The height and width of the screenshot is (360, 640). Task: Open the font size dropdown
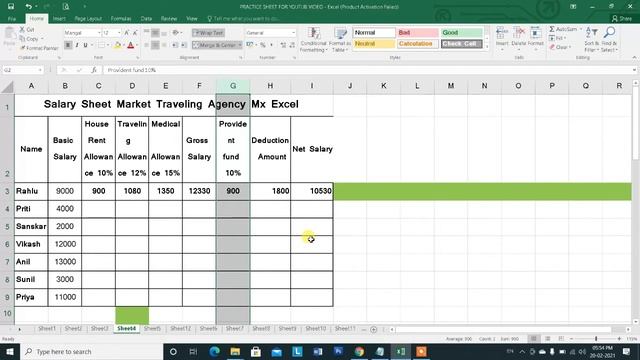(x=119, y=33)
